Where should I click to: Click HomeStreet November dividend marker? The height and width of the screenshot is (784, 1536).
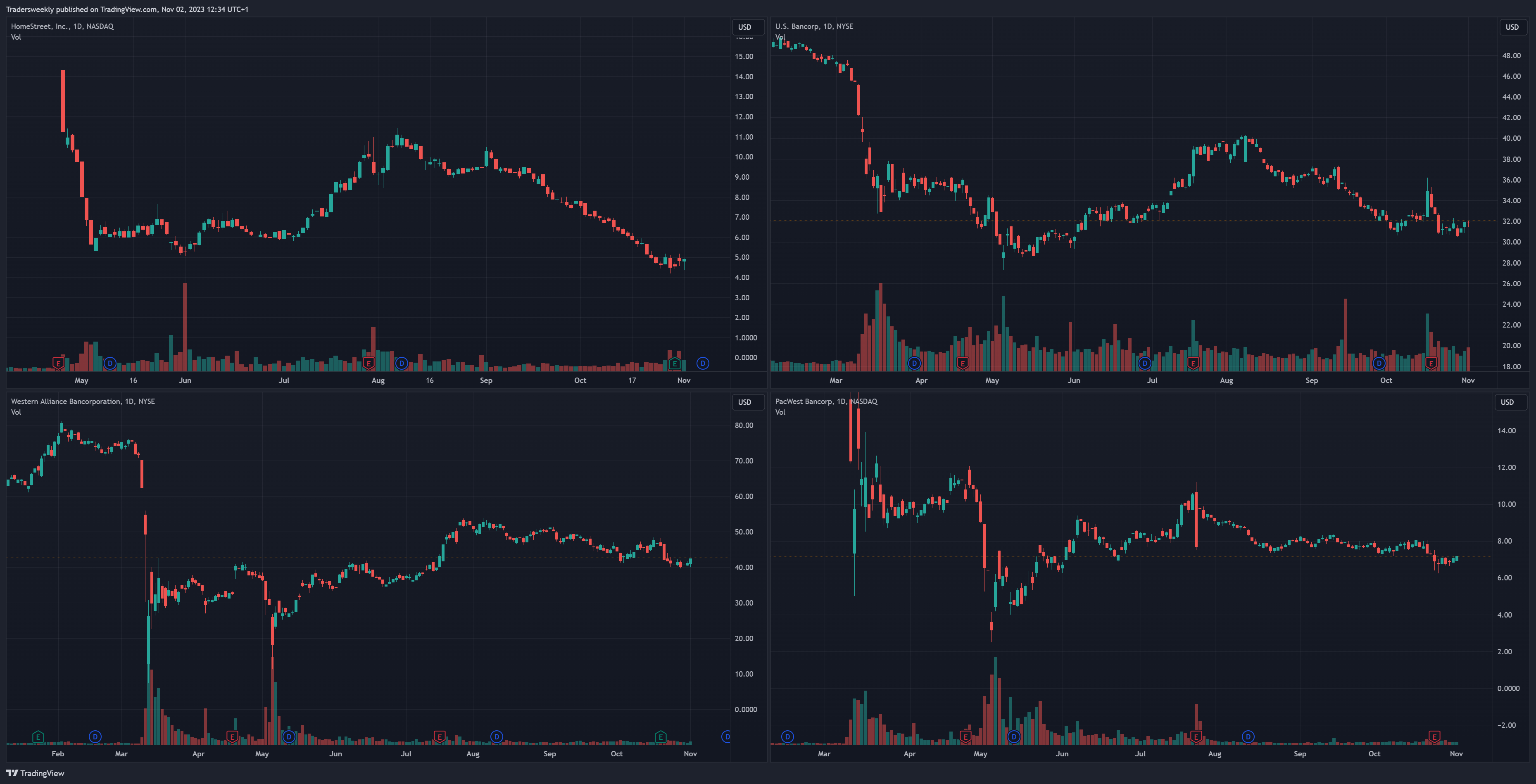point(703,363)
